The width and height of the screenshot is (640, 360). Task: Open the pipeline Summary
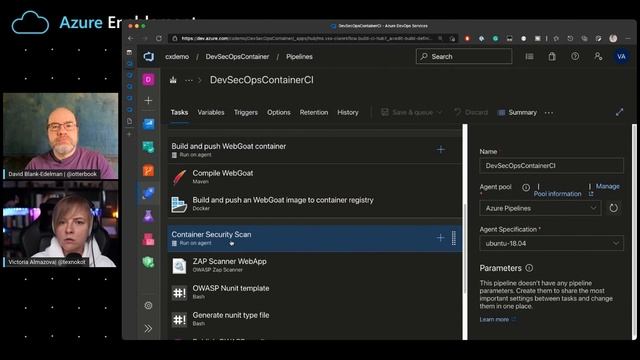click(517, 112)
